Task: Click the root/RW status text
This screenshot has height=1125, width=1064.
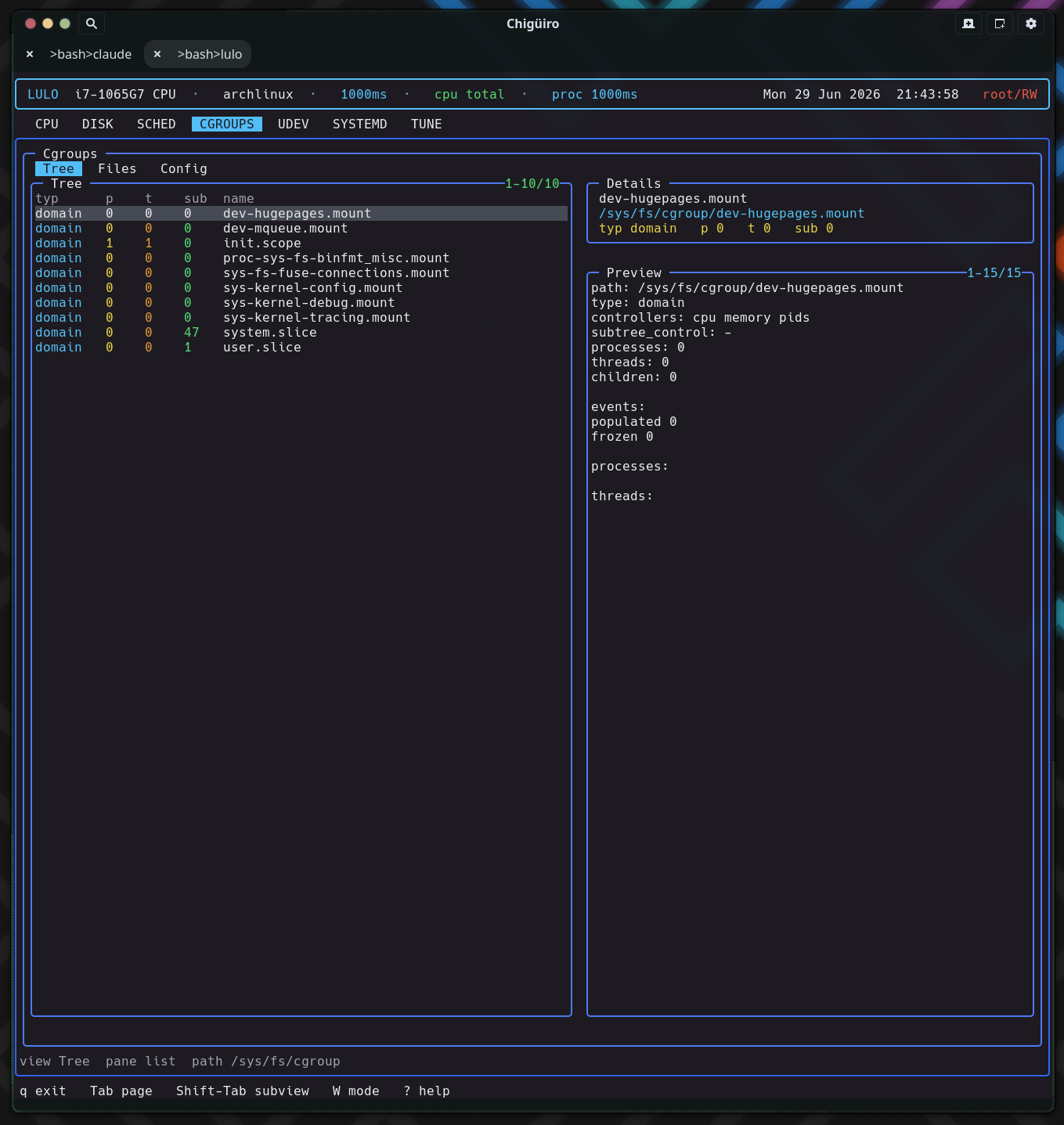Action: 1010,94
